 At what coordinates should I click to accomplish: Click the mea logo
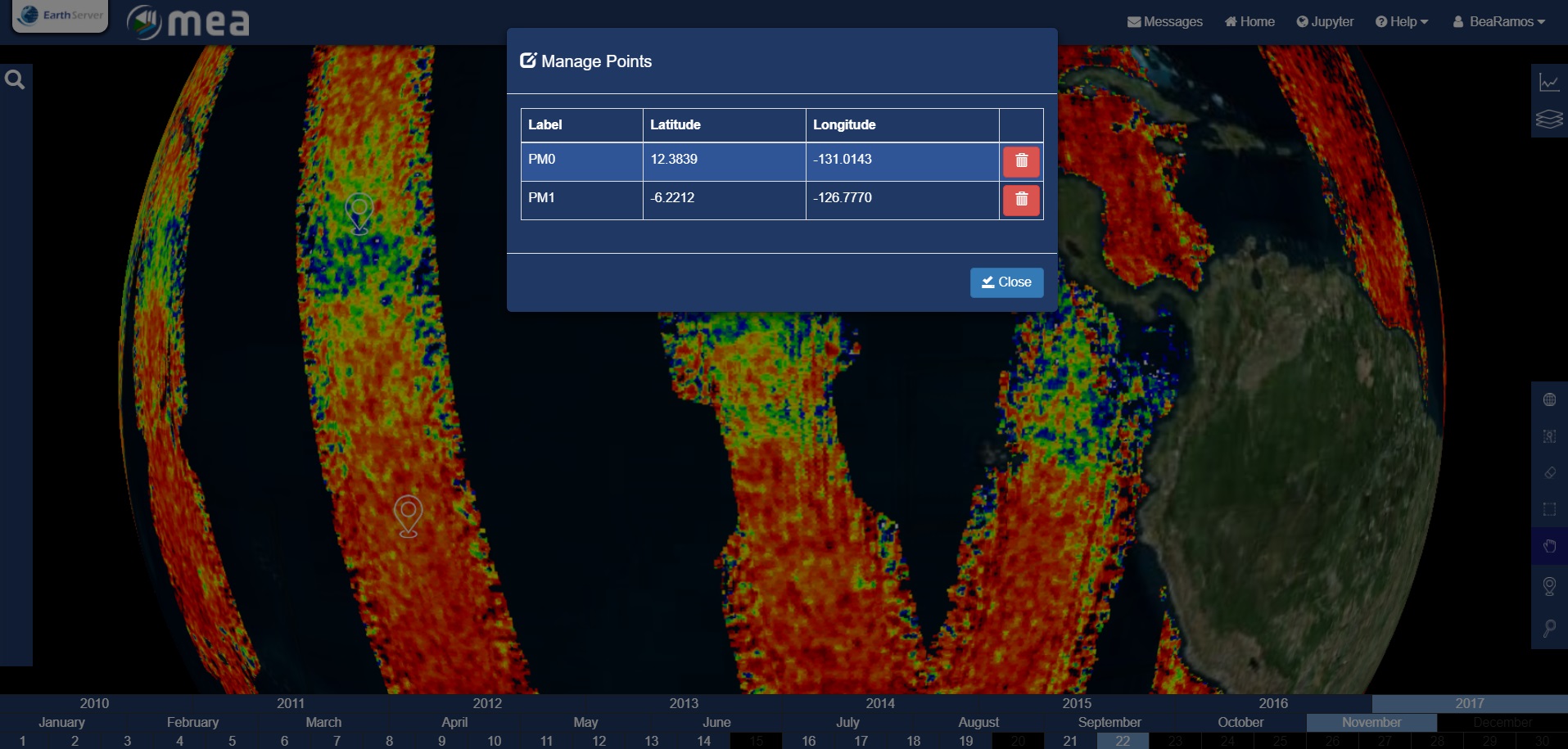[188, 22]
